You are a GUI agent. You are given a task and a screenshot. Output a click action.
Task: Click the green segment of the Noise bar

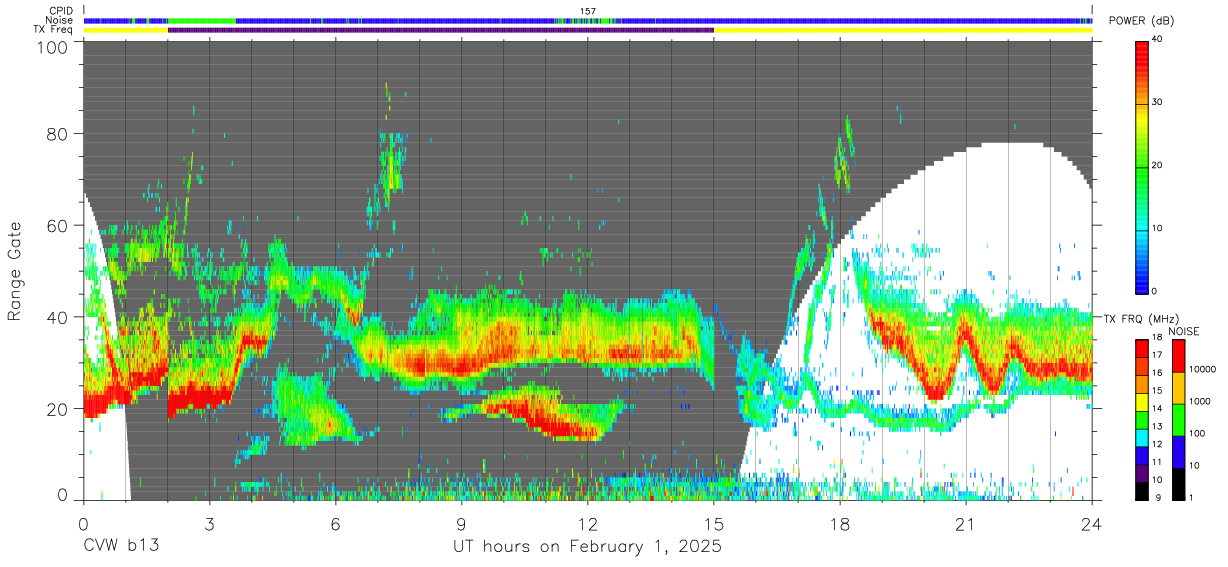point(201,20)
